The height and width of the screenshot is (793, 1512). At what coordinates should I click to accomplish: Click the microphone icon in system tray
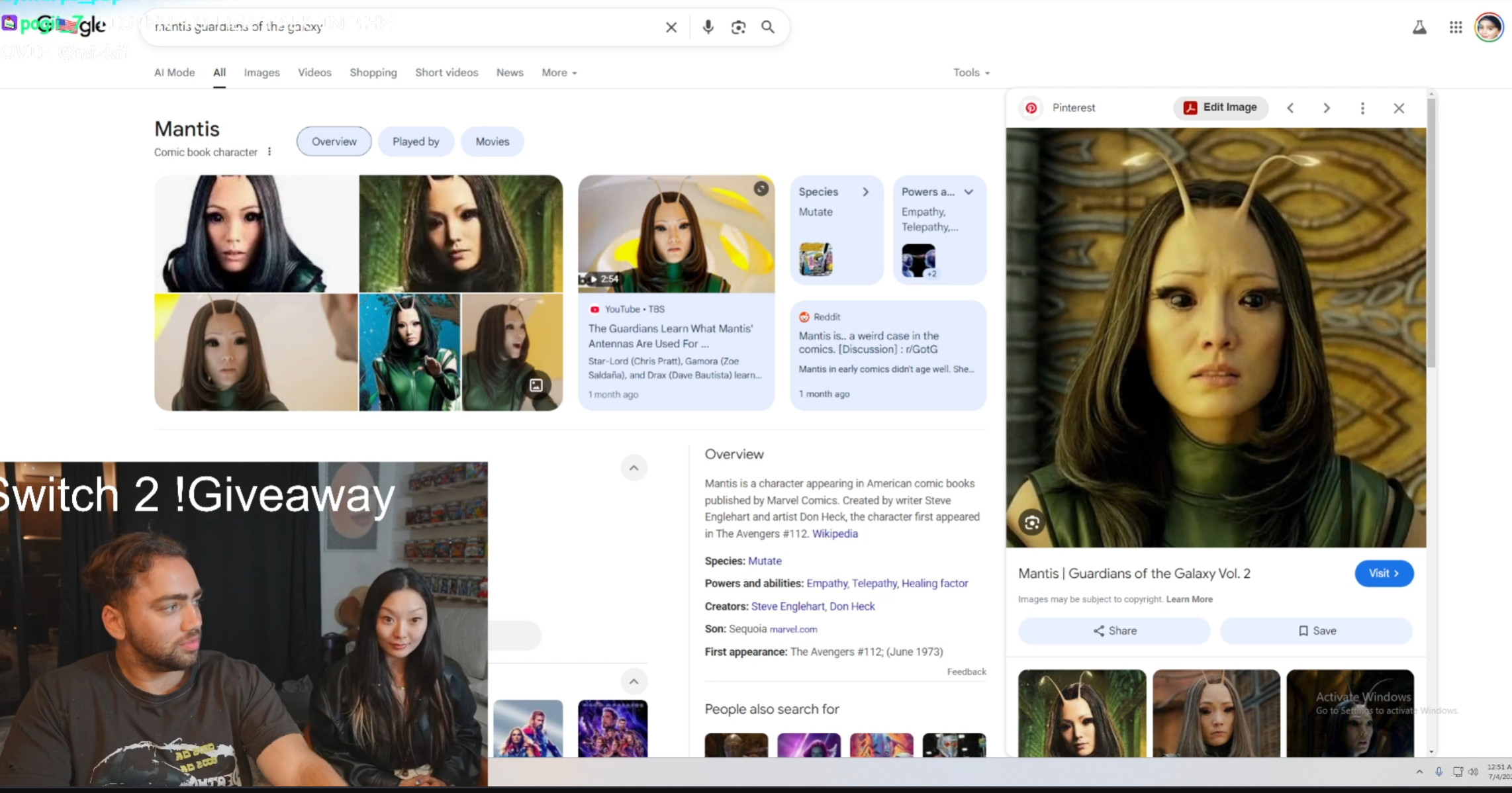[x=1439, y=772]
